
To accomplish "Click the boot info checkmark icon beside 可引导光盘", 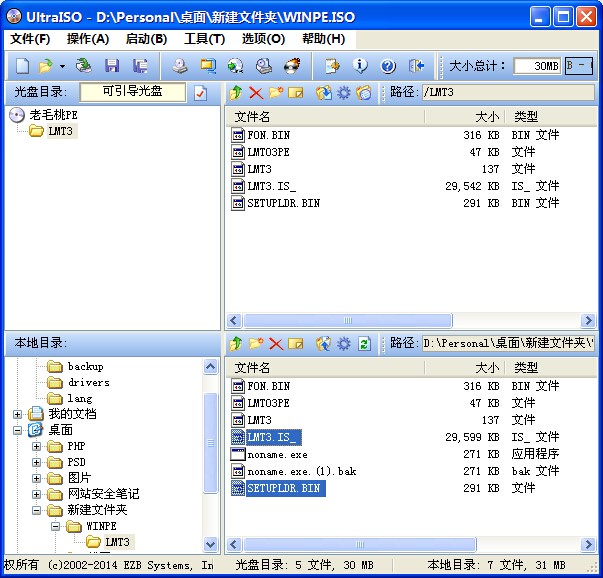I will click(x=200, y=93).
